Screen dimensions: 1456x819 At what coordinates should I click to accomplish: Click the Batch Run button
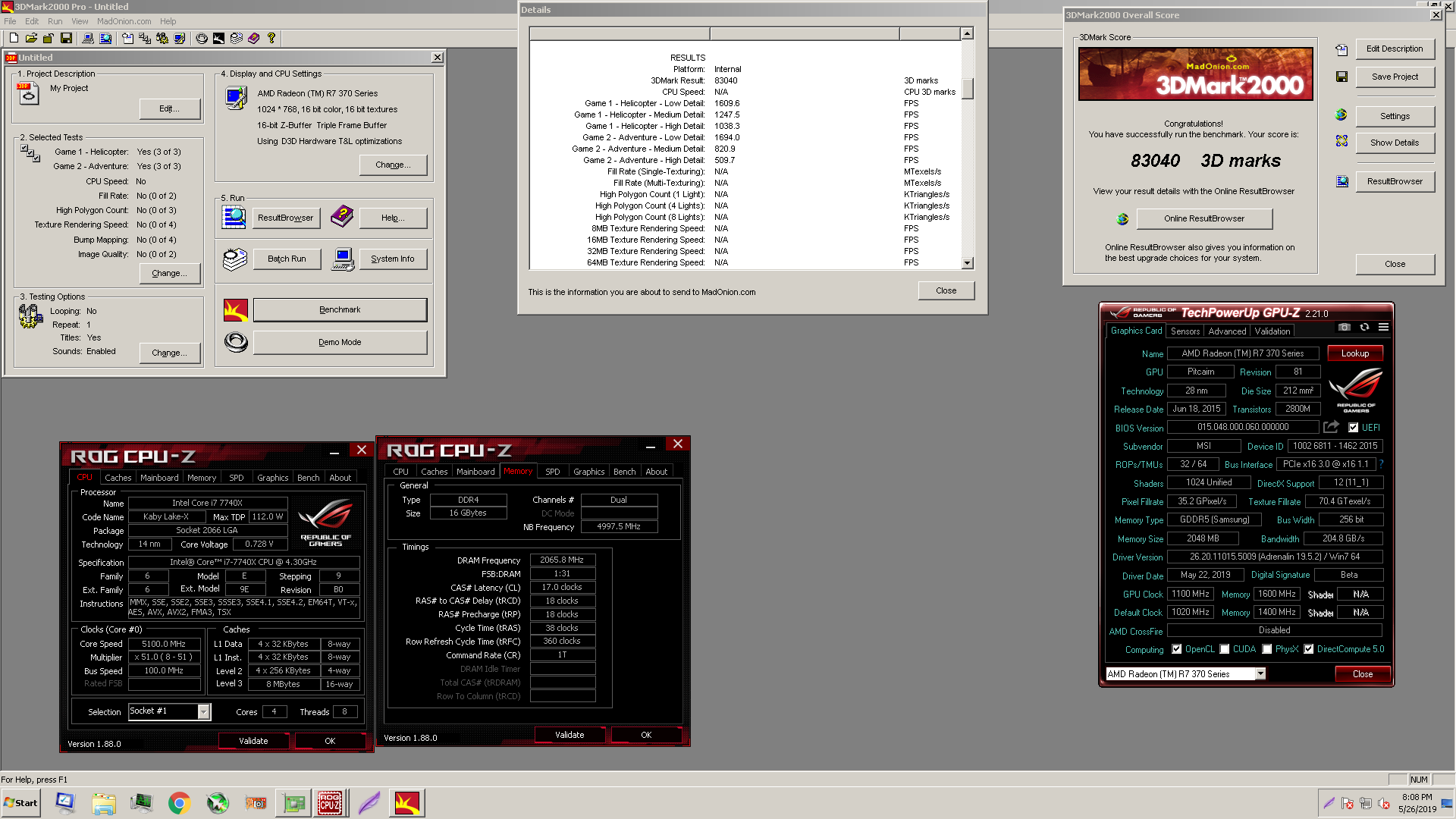[x=287, y=259]
